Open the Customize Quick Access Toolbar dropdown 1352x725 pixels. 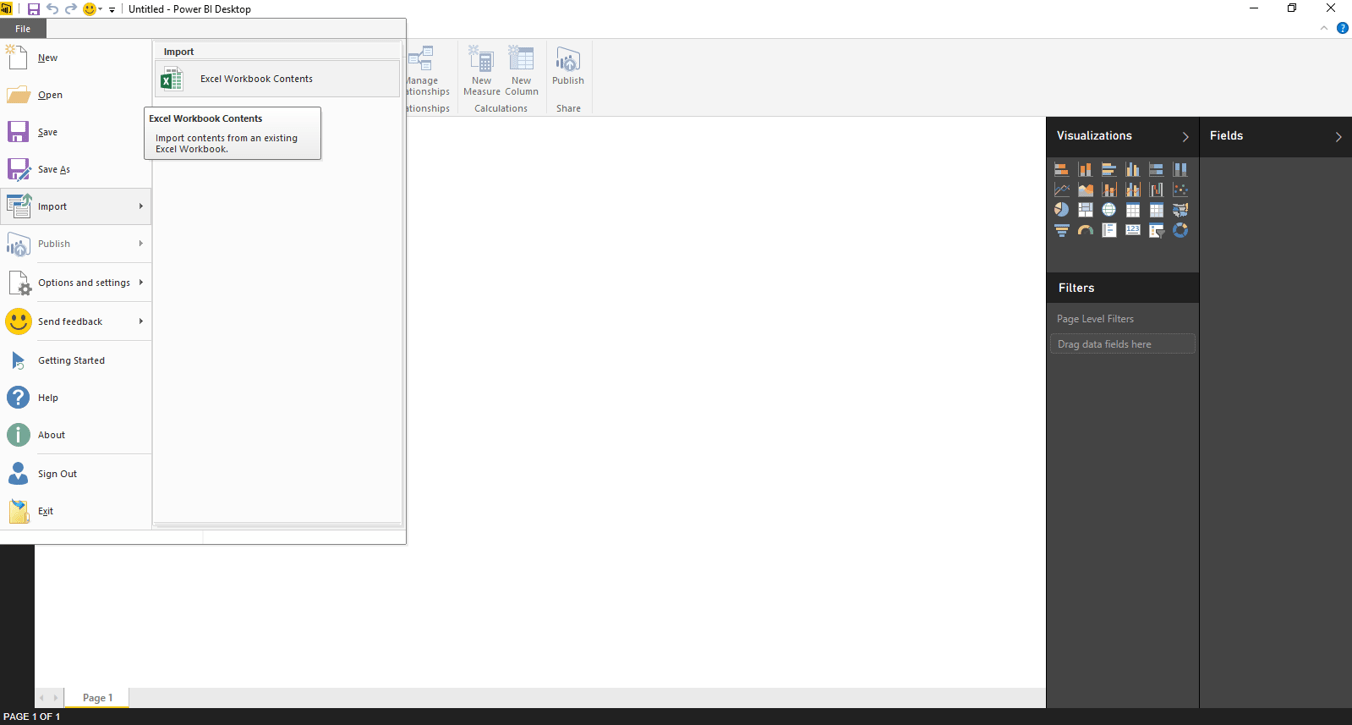(112, 10)
